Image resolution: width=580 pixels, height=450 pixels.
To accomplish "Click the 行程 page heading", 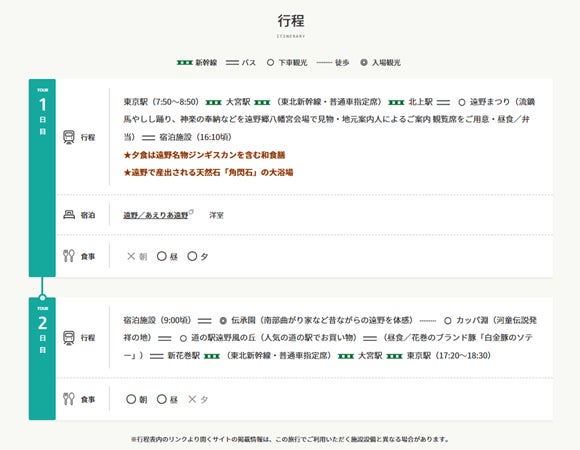I will pyautogui.click(x=291, y=21).
